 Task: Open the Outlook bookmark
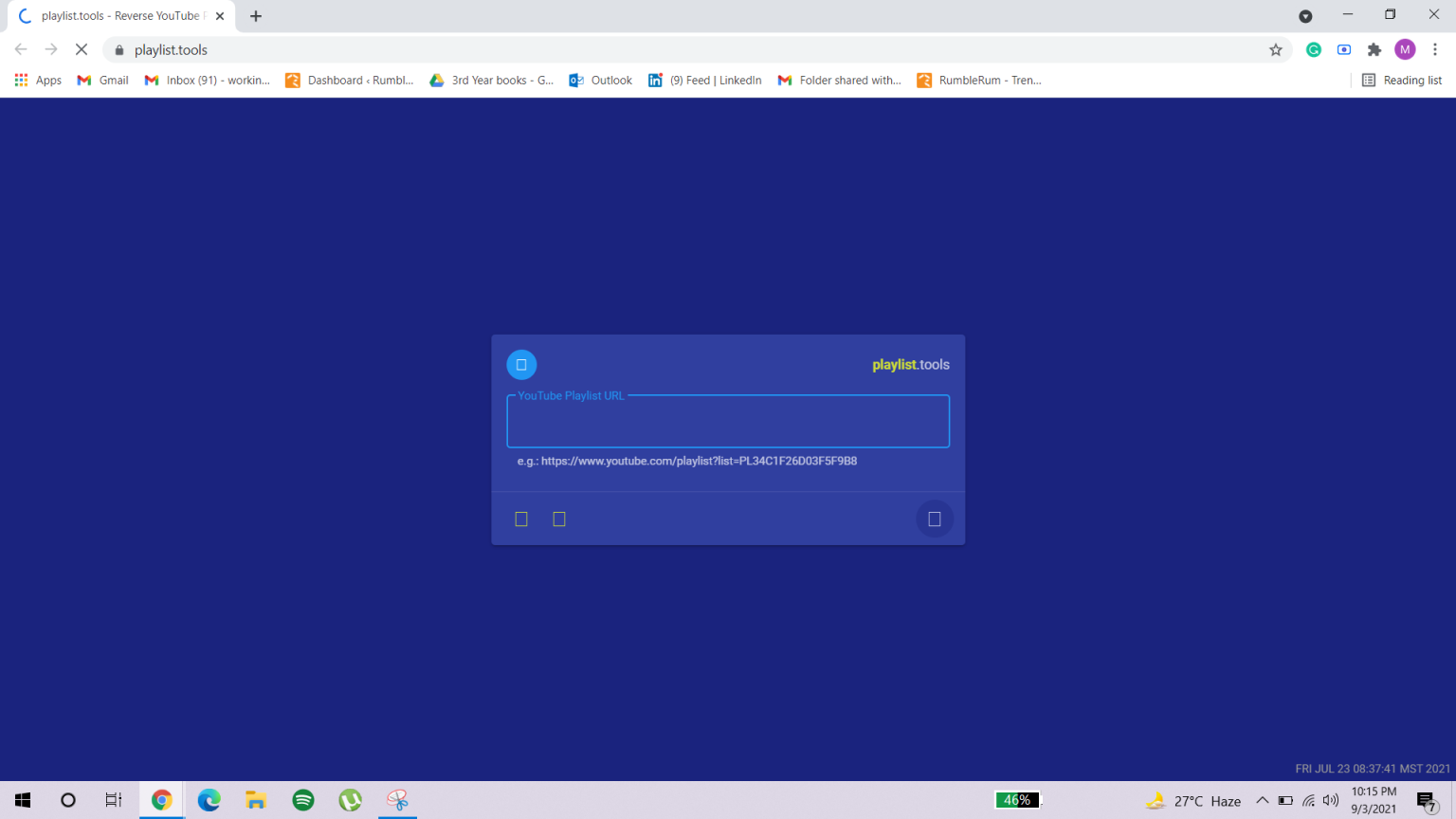[601, 81]
